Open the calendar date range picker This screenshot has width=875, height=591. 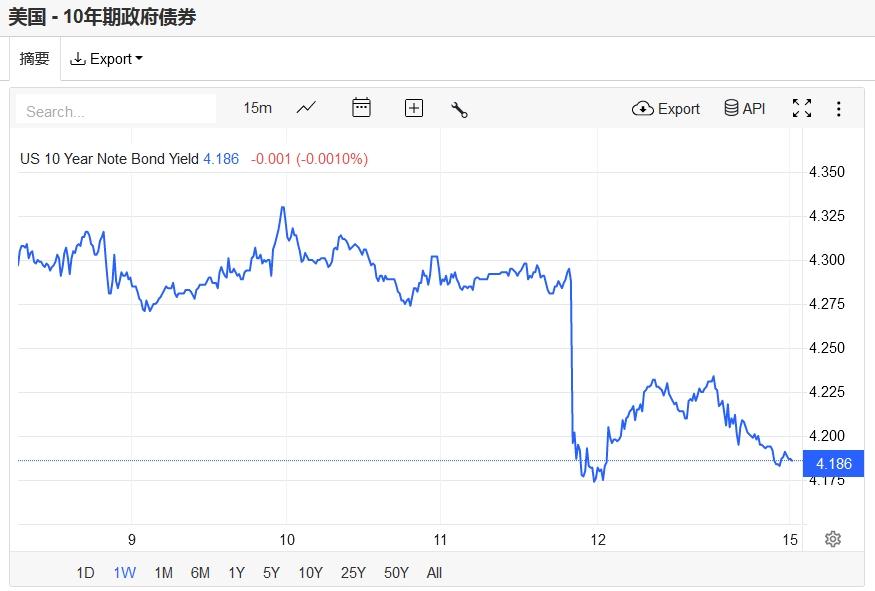[361, 108]
